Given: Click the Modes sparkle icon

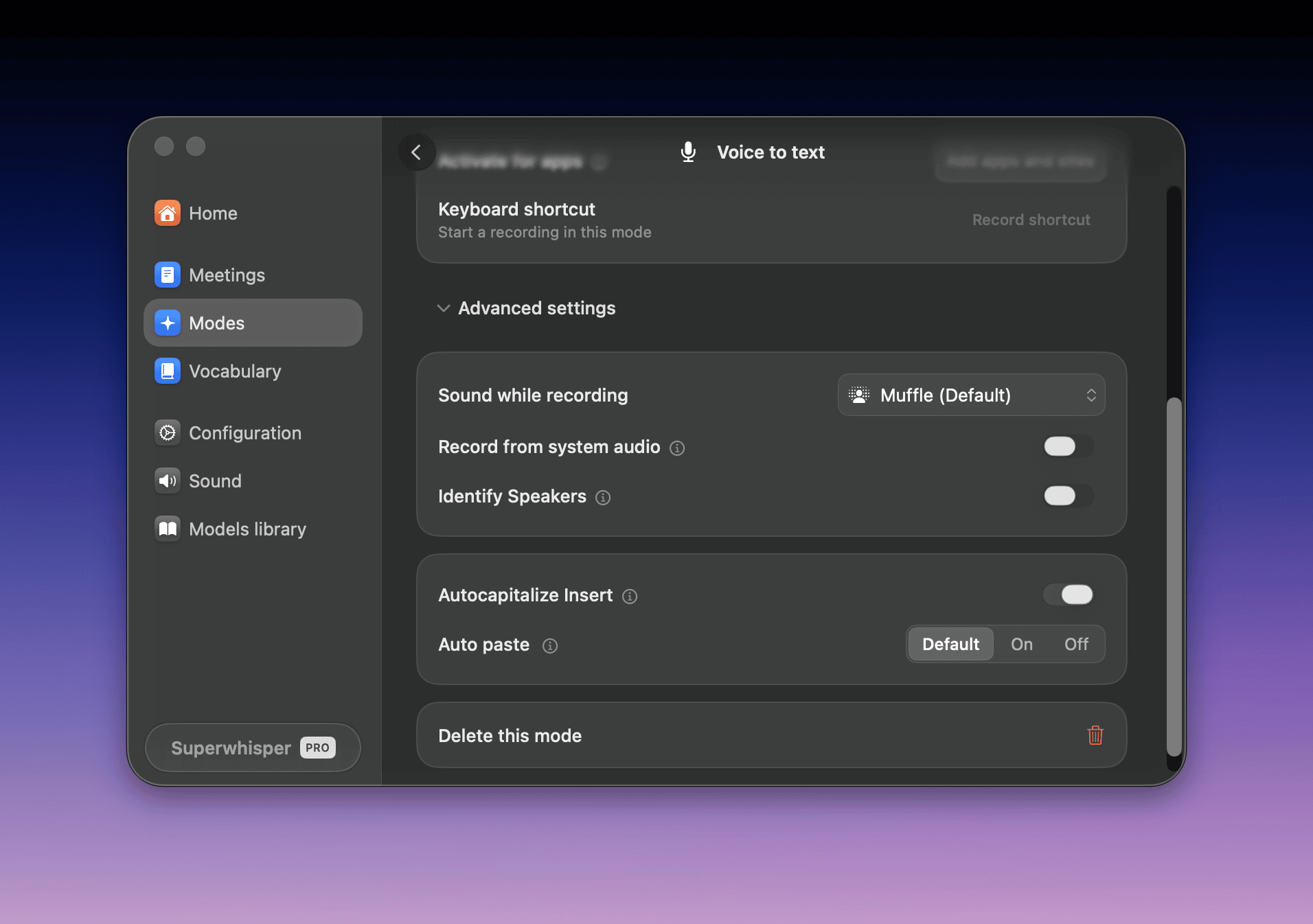Looking at the screenshot, I should coord(168,323).
